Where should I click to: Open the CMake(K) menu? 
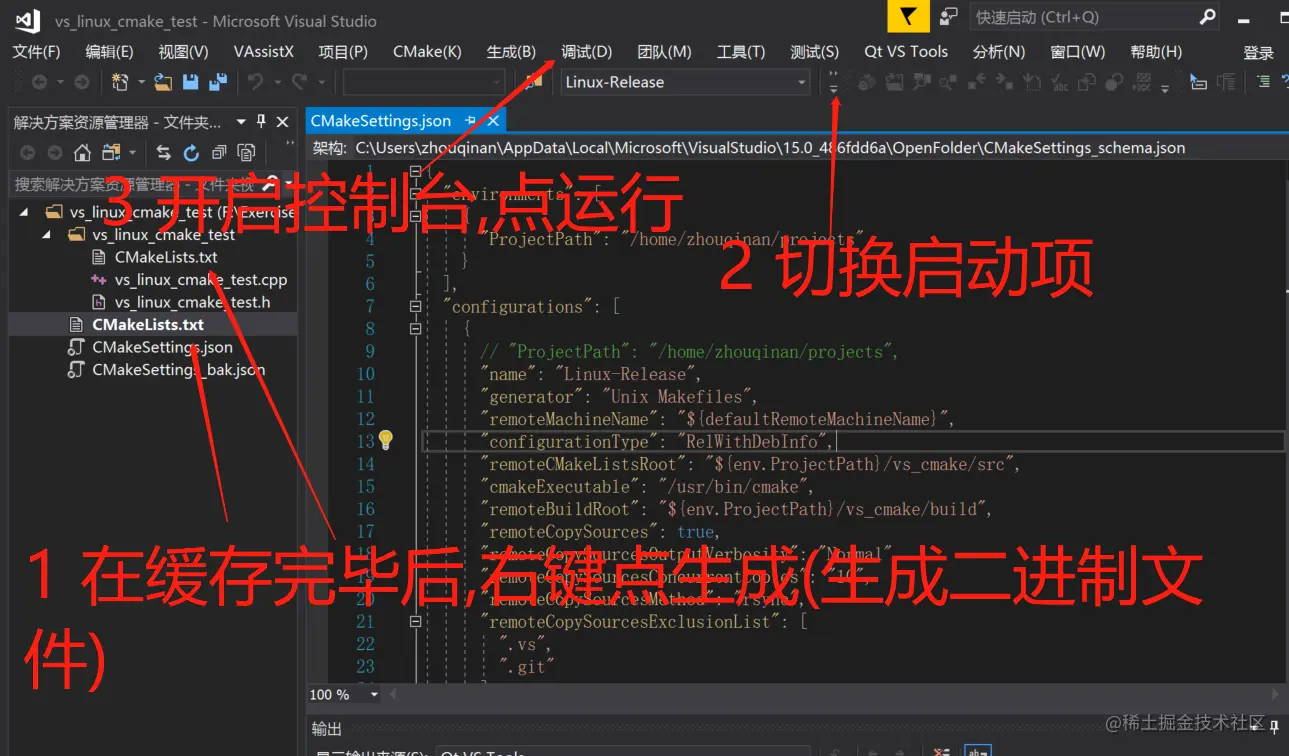click(427, 52)
